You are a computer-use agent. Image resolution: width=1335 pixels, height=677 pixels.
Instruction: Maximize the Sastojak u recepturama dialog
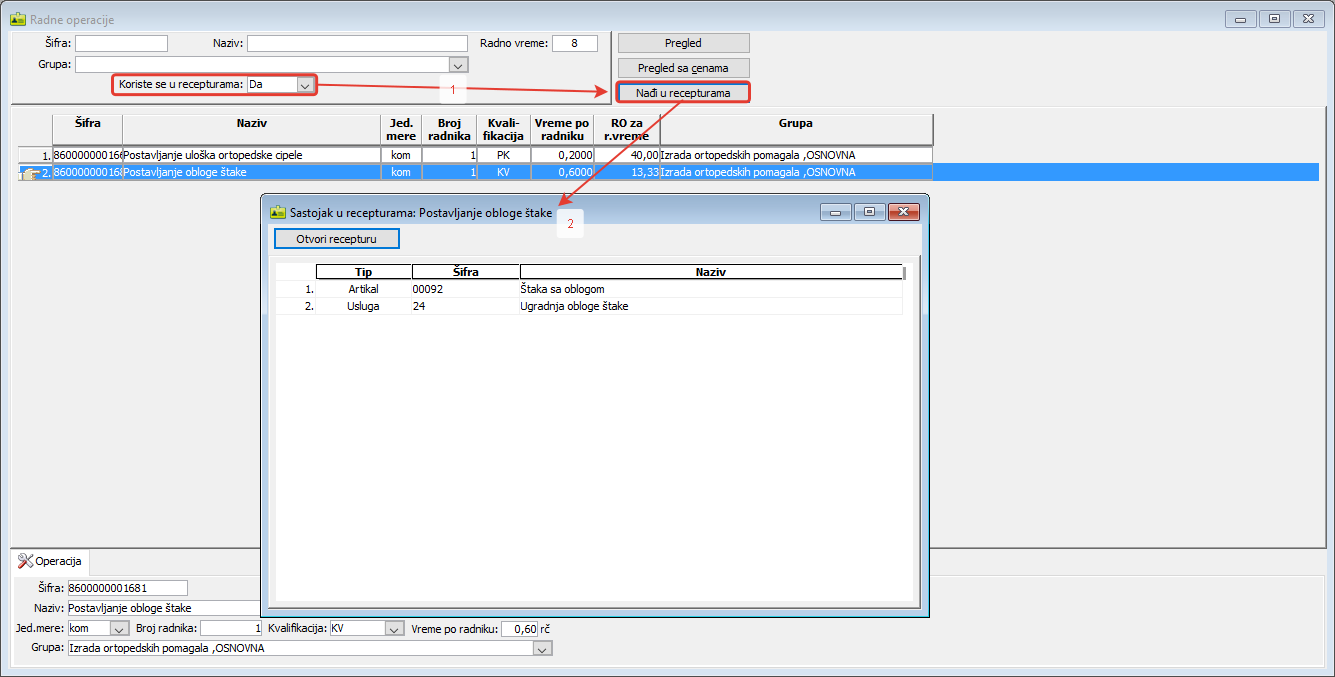[869, 212]
